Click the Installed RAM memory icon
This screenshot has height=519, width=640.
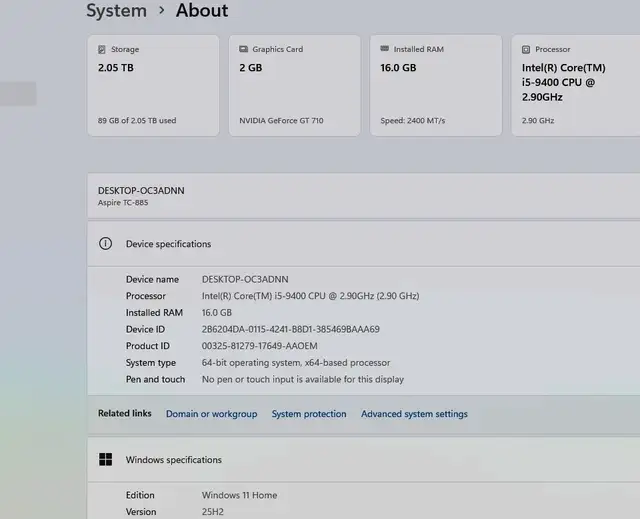[x=384, y=49]
